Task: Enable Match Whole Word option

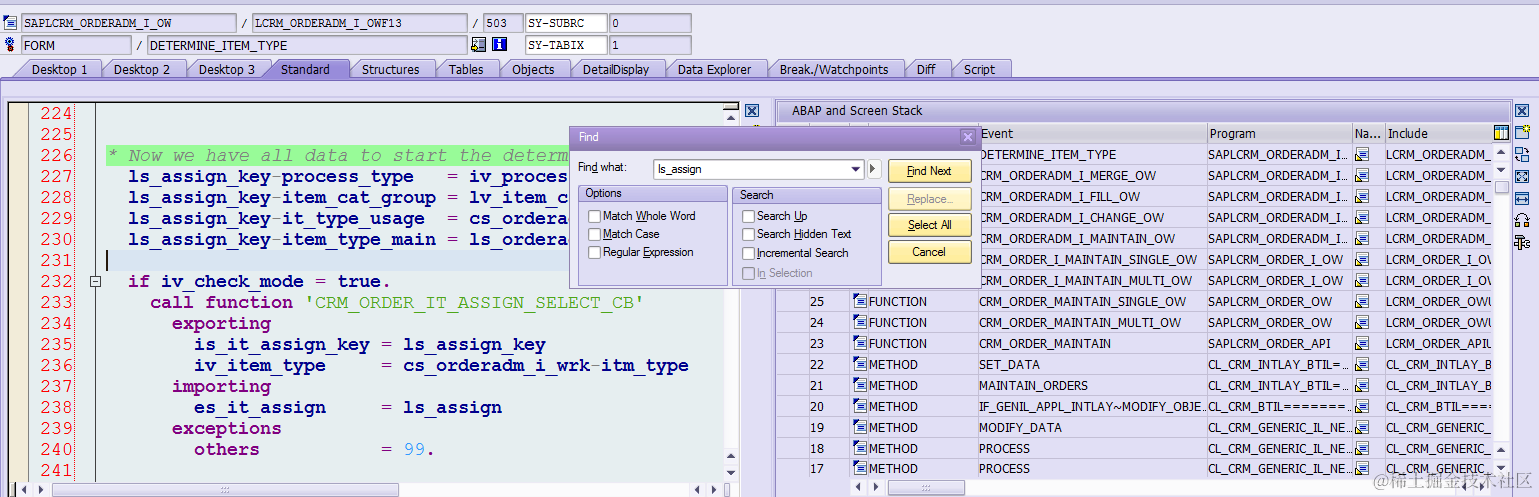Action: [x=595, y=216]
